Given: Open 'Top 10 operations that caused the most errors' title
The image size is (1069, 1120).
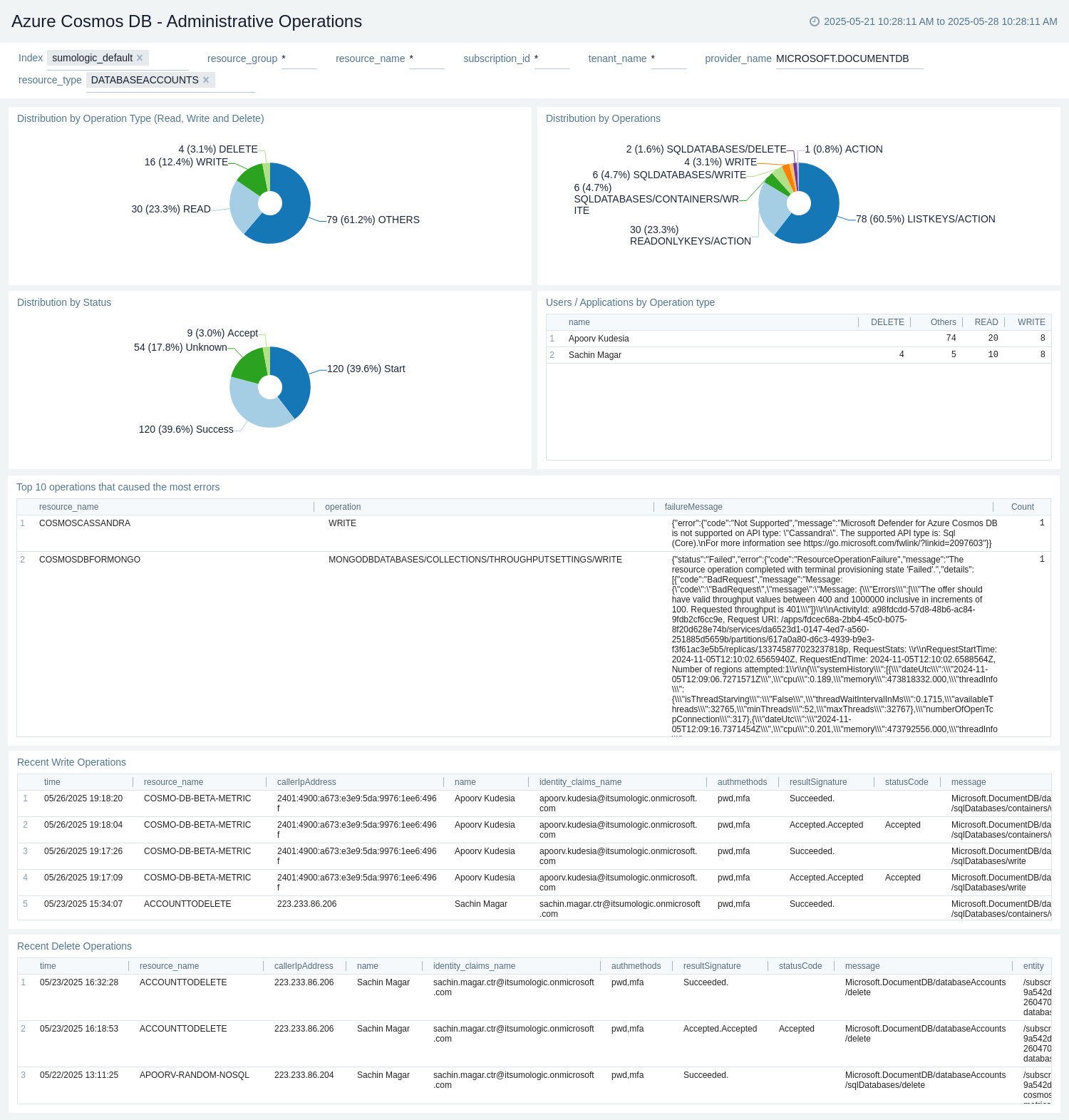Looking at the screenshot, I should [118, 487].
